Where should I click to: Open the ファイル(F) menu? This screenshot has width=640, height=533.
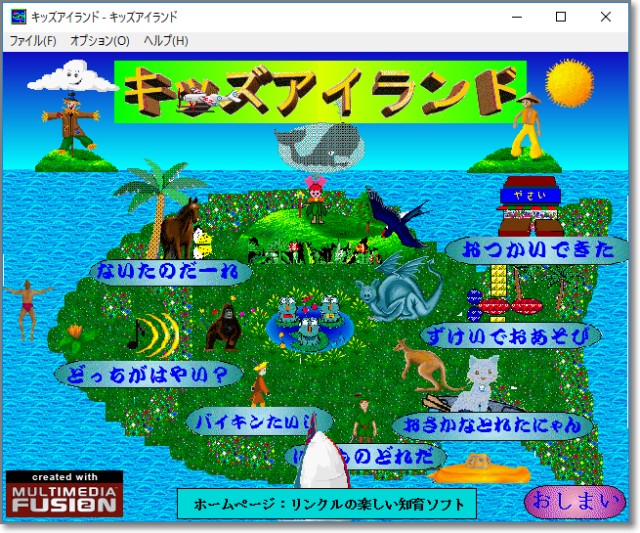[x=33, y=41]
